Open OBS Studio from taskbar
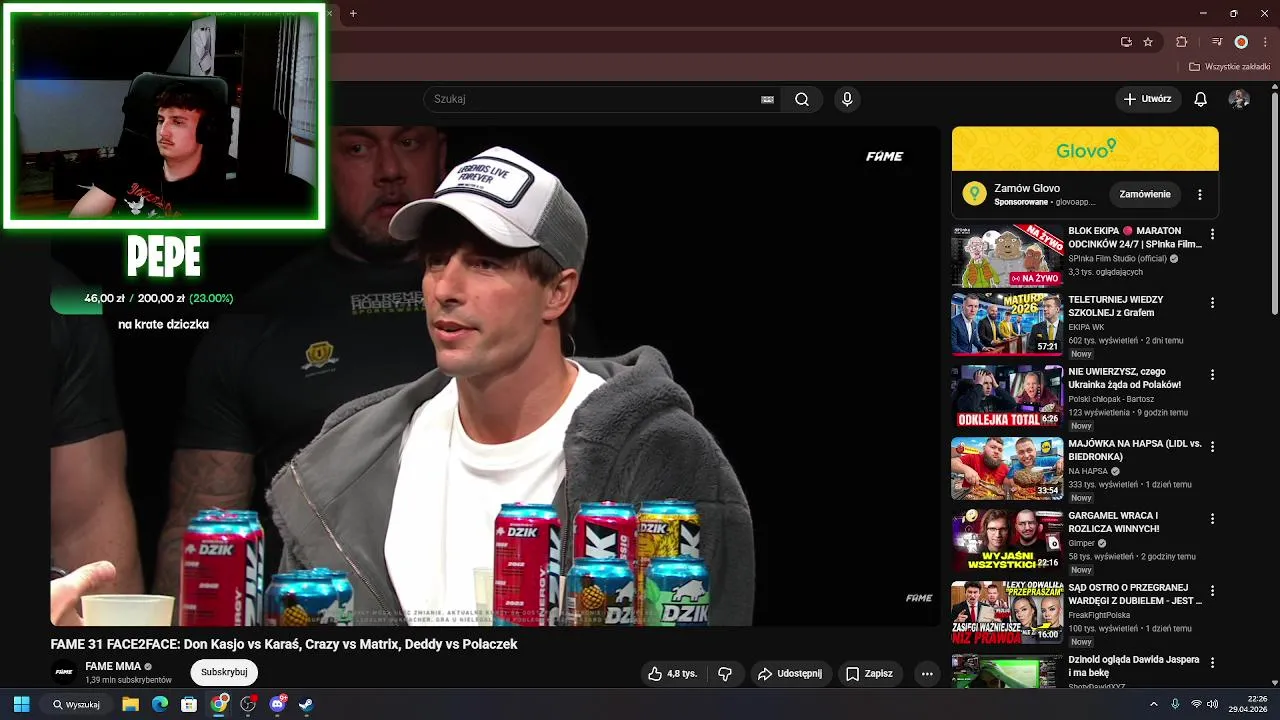The image size is (1280, 720). pyautogui.click(x=248, y=704)
